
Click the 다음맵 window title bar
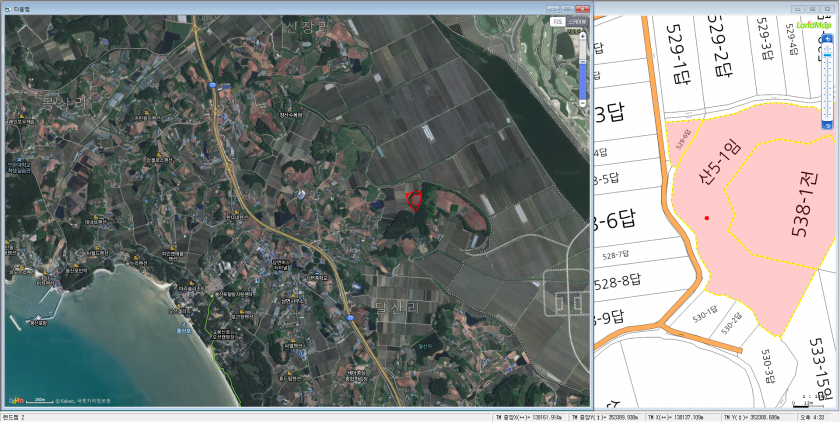(250, 7)
